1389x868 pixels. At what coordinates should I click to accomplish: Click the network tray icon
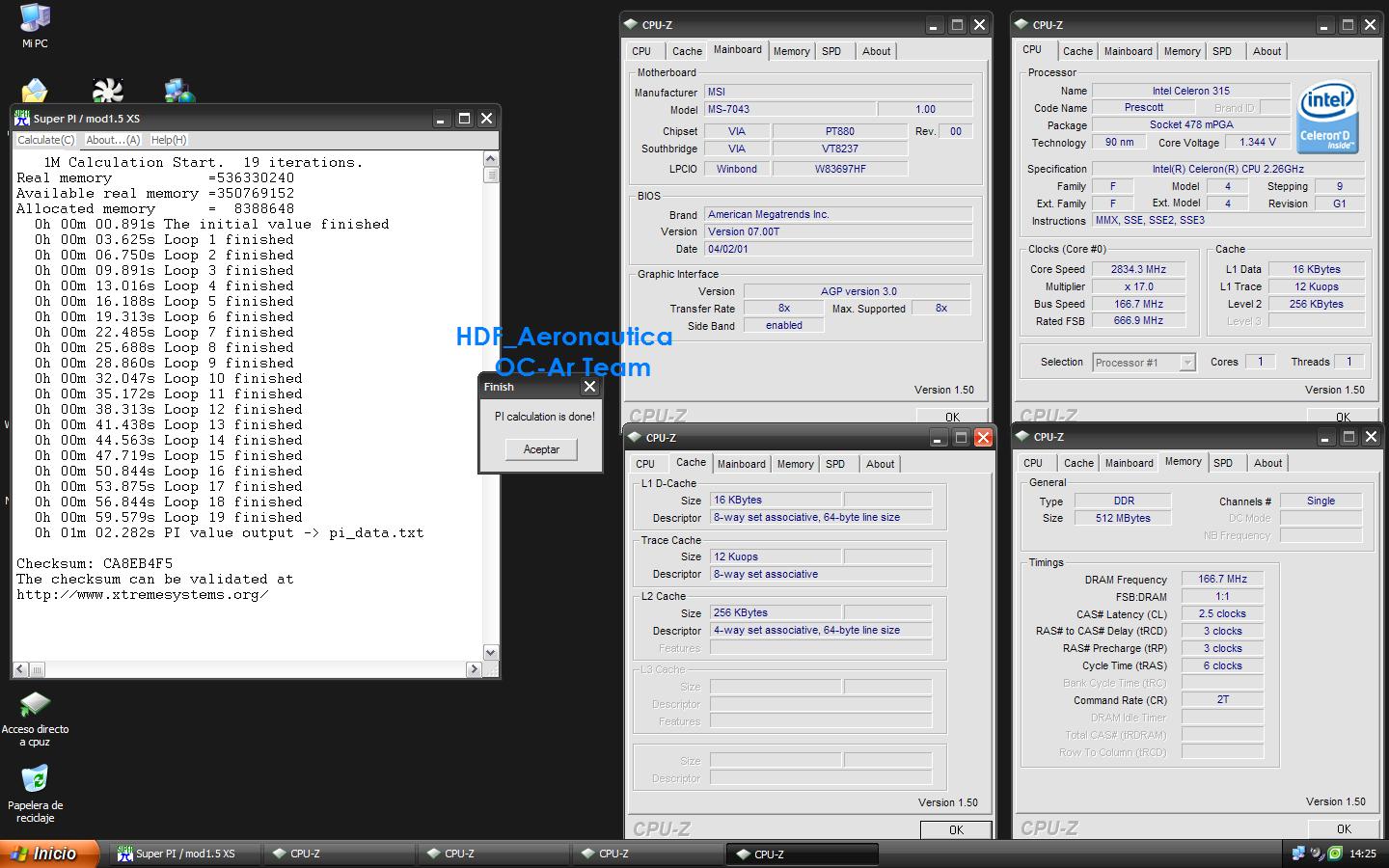tap(1299, 854)
